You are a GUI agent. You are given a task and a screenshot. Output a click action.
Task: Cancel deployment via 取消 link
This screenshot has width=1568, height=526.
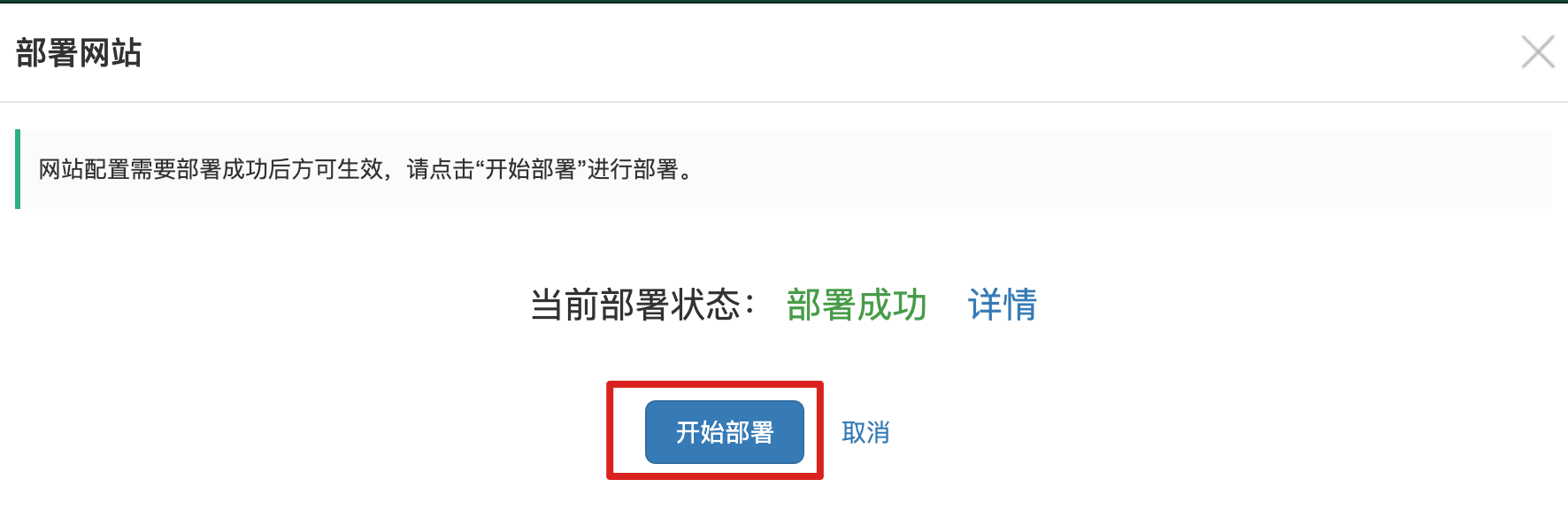click(865, 432)
